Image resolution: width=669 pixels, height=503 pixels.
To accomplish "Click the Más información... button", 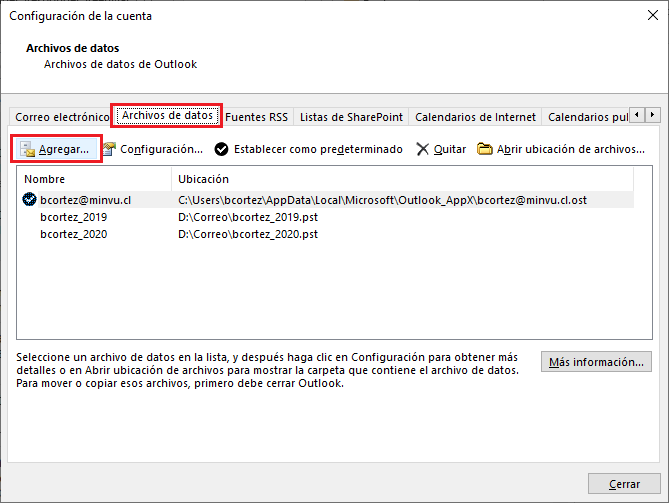I will click(596, 362).
